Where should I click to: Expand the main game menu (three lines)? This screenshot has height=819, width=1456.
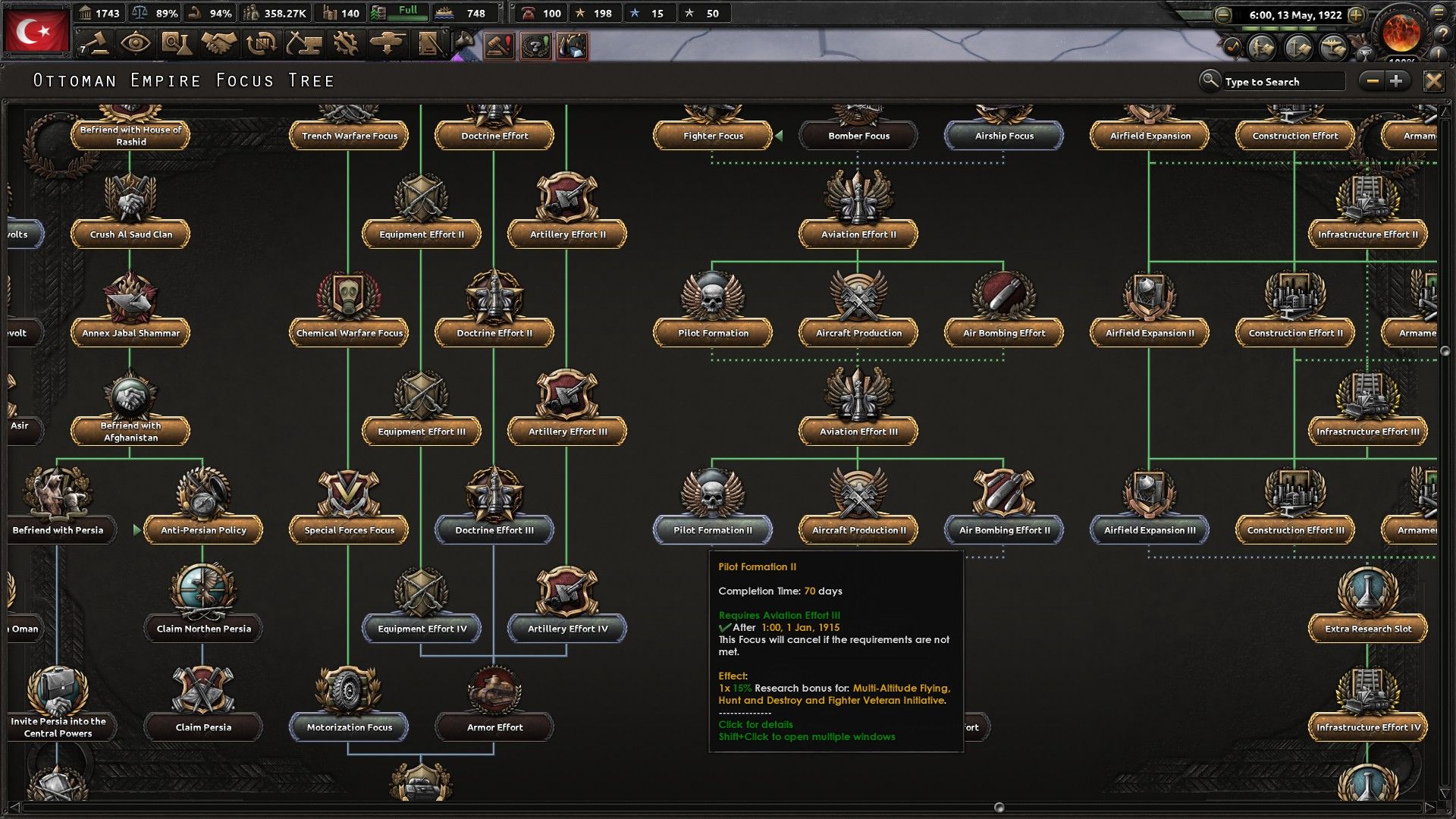(x=1438, y=12)
